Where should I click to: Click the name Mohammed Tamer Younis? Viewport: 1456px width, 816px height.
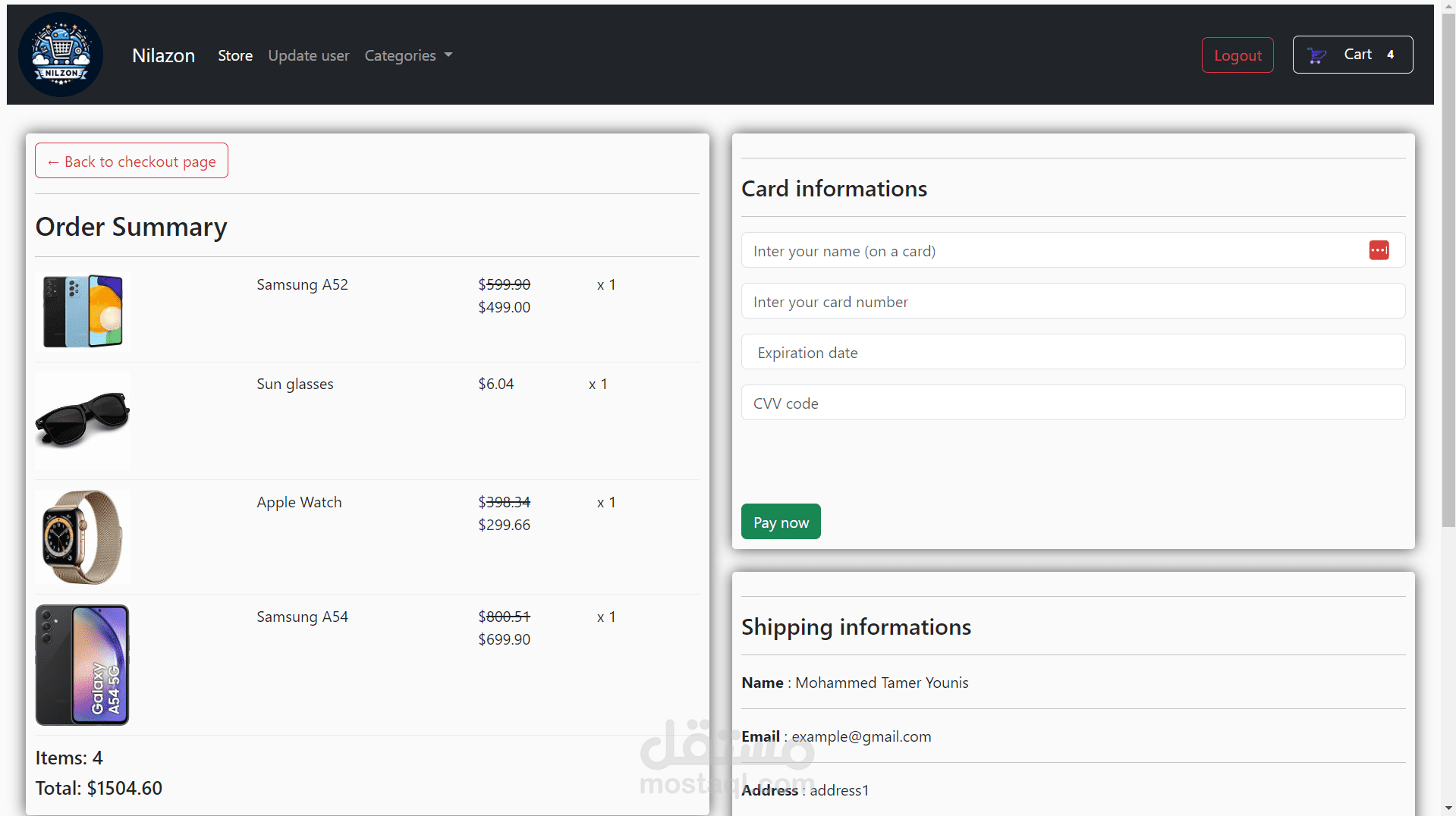pos(882,683)
